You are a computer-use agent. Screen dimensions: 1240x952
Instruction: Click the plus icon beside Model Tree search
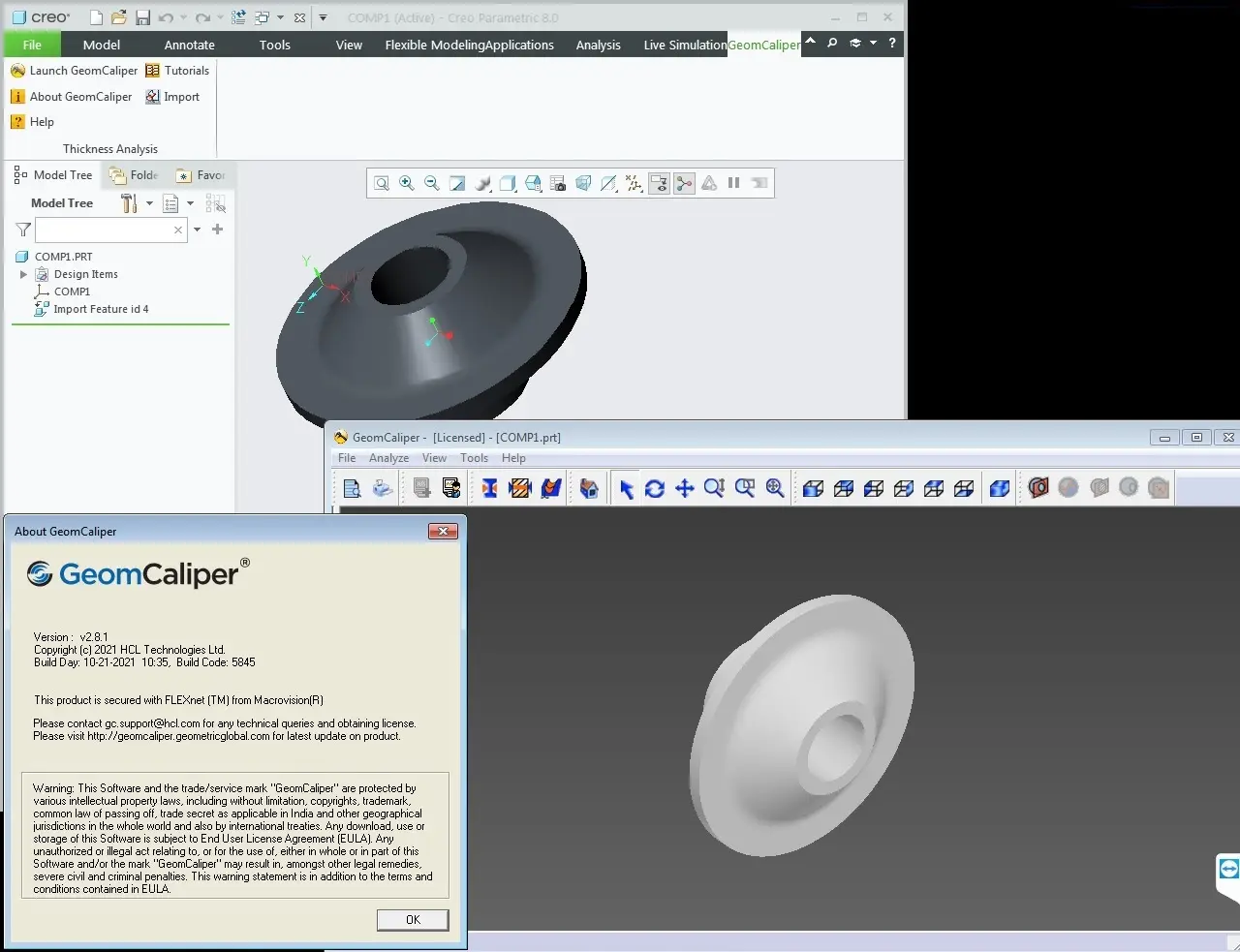click(217, 230)
